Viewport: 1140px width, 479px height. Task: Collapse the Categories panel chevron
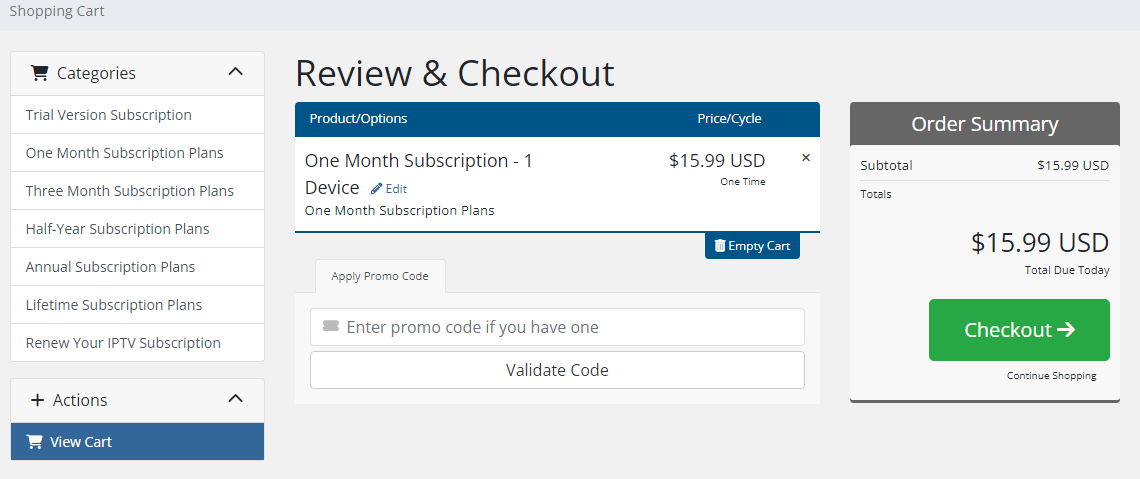(236, 72)
